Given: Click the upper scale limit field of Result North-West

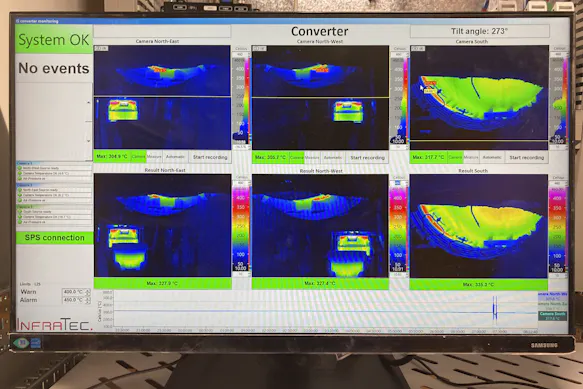Looking at the screenshot, I should (397, 183).
